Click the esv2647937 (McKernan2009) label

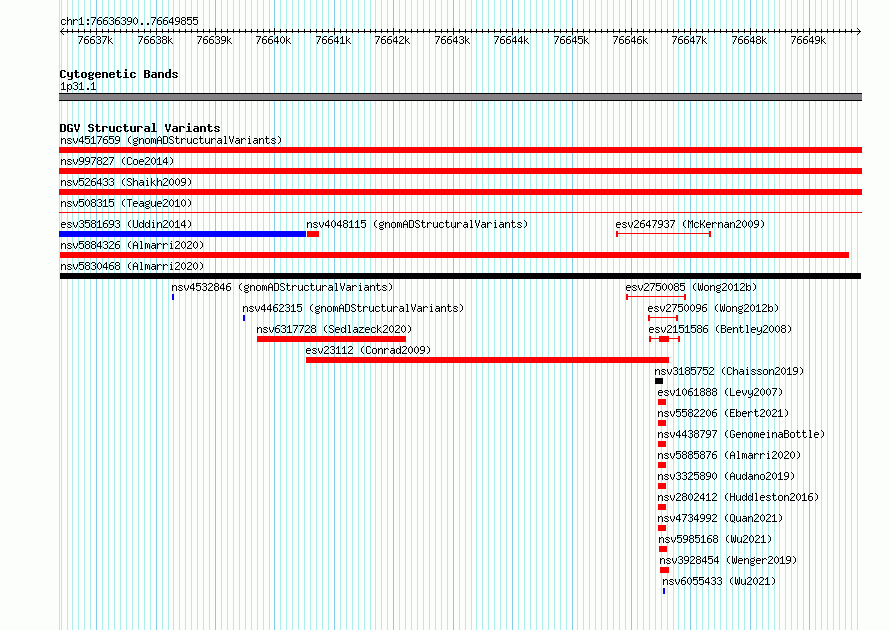click(x=690, y=224)
